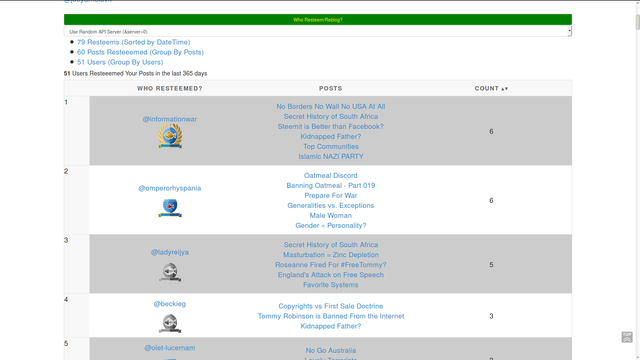Open post No Go Australia
Screen dimensions: 640x360
[x=331, y=350]
